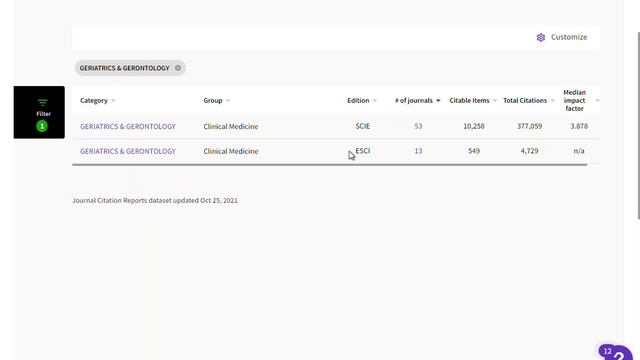Viewport: 640px width, 360px height.
Task: Click the Total Citations header label
Action: (x=524, y=100)
